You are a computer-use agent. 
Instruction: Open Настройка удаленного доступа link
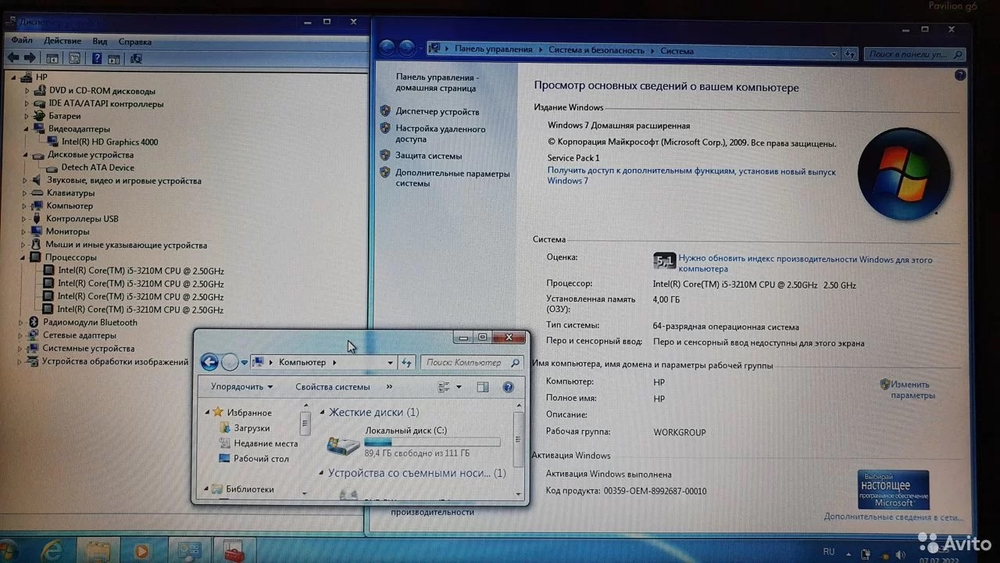(440, 134)
